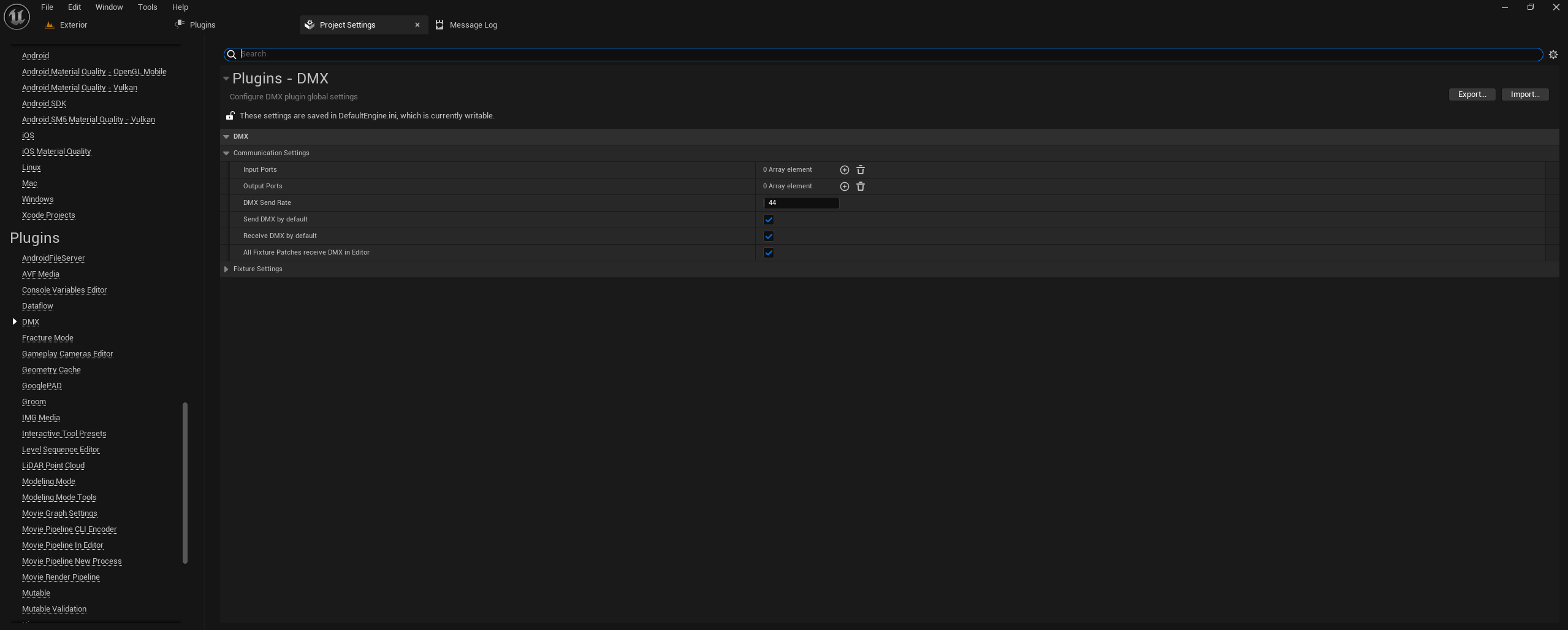This screenshot has width=1568, height=630.
Task: Add an element to Input Ports array
Action: [x=844, y=170]
